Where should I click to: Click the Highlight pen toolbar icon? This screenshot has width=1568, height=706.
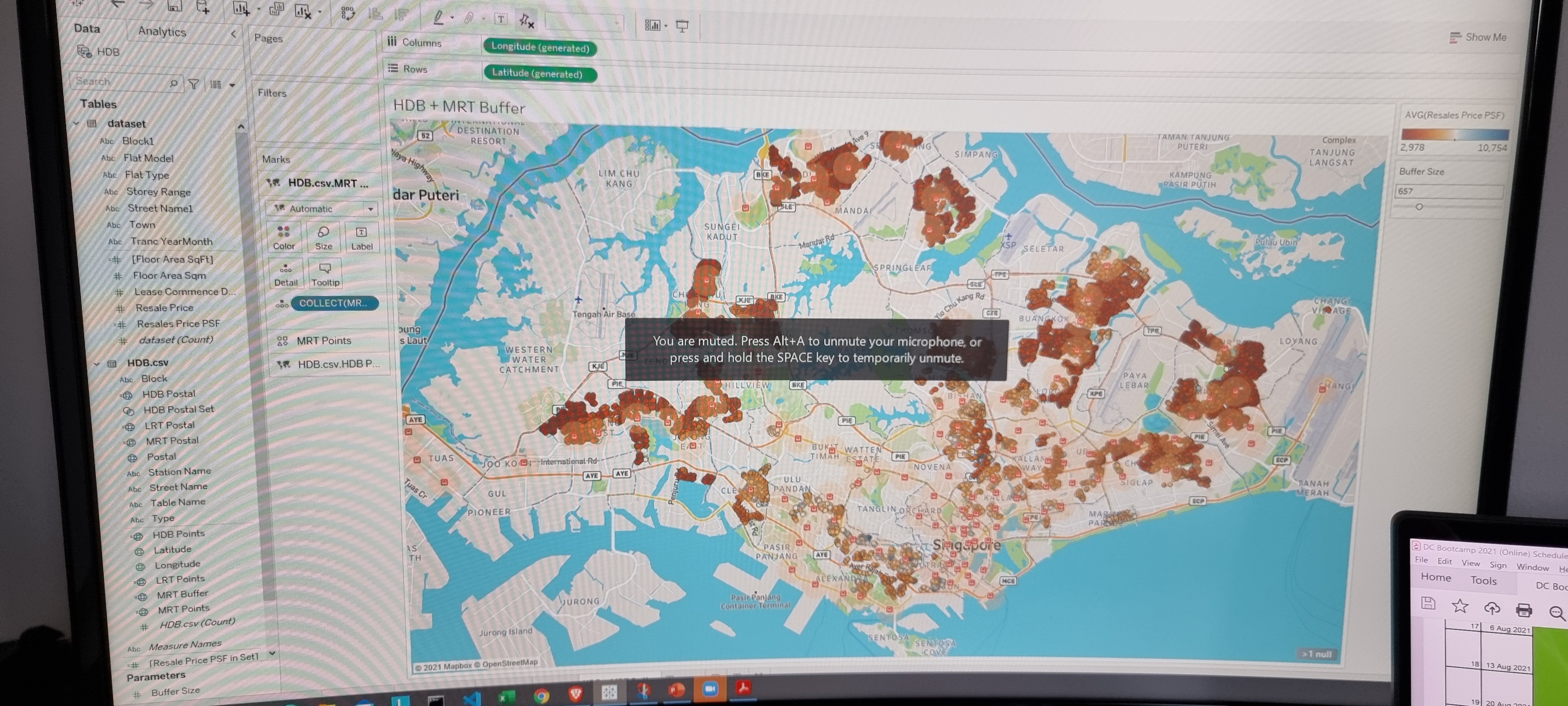click(x=438, y=18)
